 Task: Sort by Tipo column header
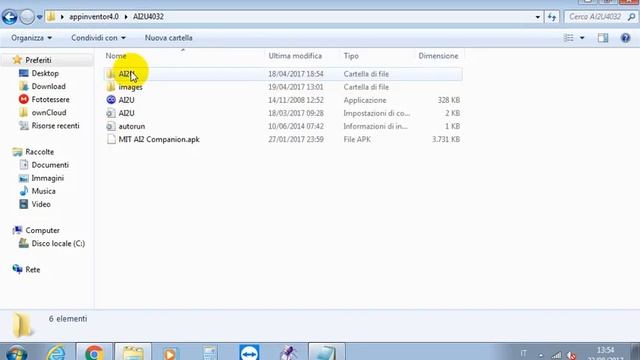(351, 56)
